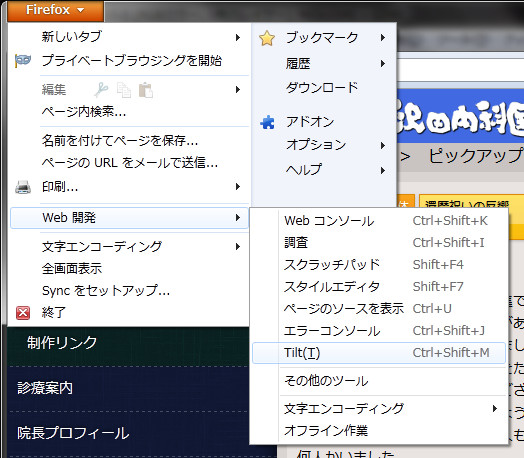This screenshot has width=524, height=458.
Task: Click the private browsing mask icon
Action: (x=23, y=61)
